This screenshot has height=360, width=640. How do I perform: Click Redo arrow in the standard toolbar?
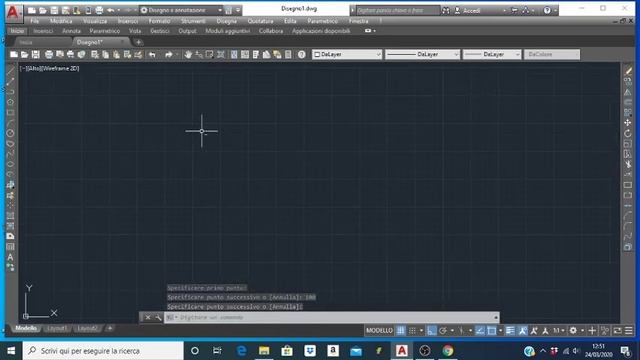[168, 54]
